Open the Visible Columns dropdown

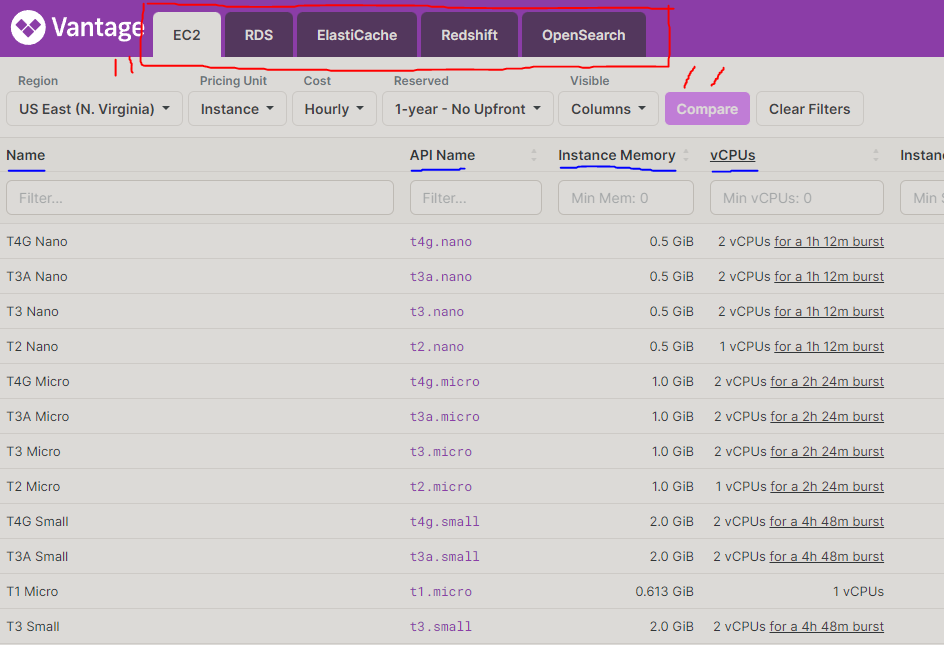point(608,109)
